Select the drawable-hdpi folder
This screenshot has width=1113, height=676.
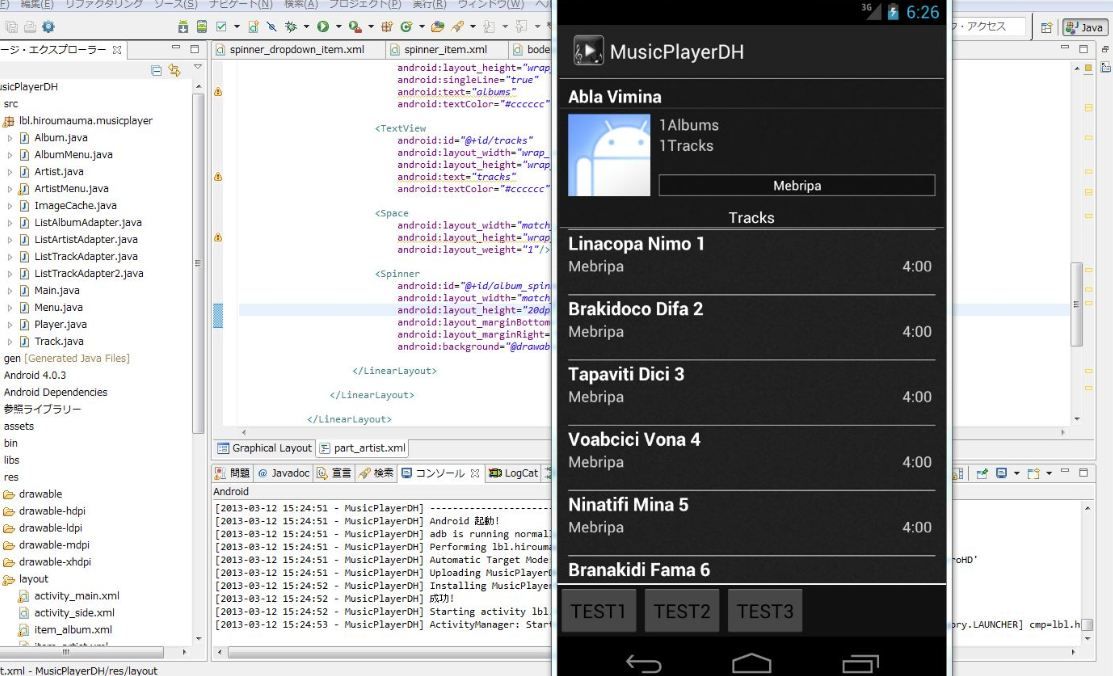52,511
